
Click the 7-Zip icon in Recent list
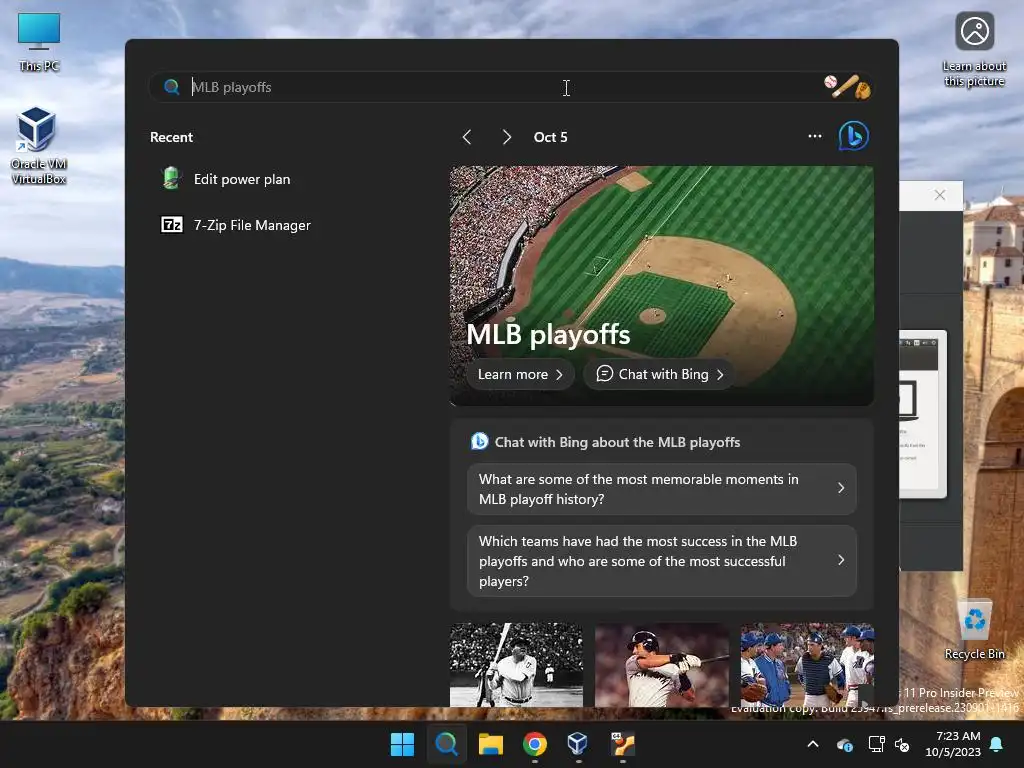click(172, 225)
